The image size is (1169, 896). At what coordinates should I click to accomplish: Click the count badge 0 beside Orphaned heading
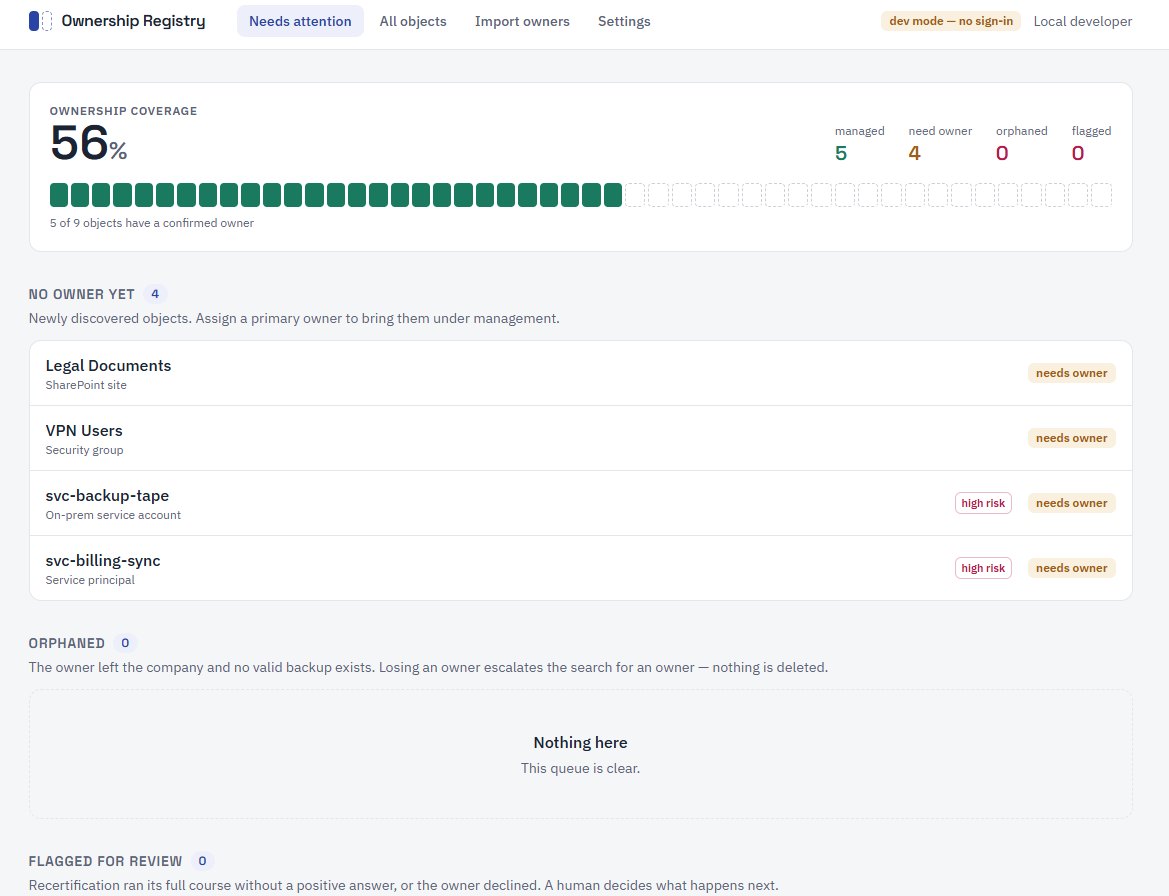pos(125,643)
